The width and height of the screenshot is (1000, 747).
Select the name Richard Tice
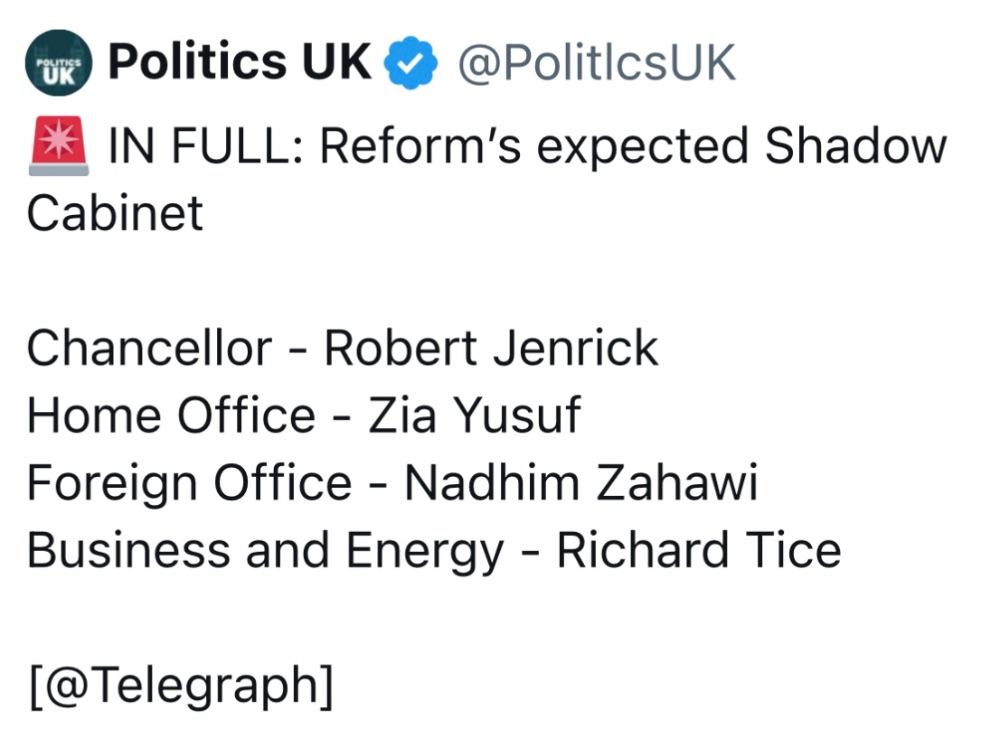pyautogui.click(x=698, y=551)
